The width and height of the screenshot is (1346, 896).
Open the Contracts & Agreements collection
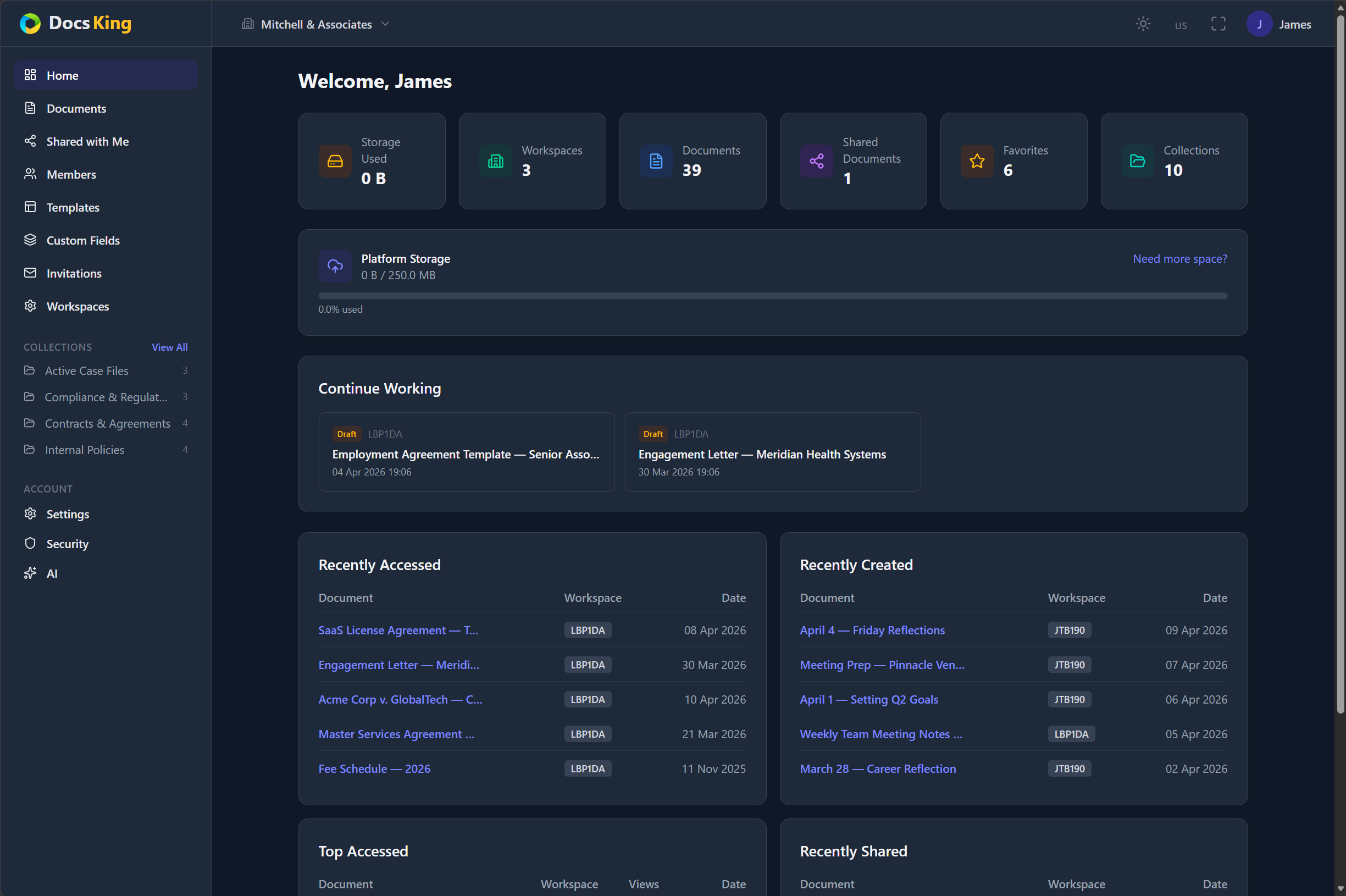[x=107, y=423]
